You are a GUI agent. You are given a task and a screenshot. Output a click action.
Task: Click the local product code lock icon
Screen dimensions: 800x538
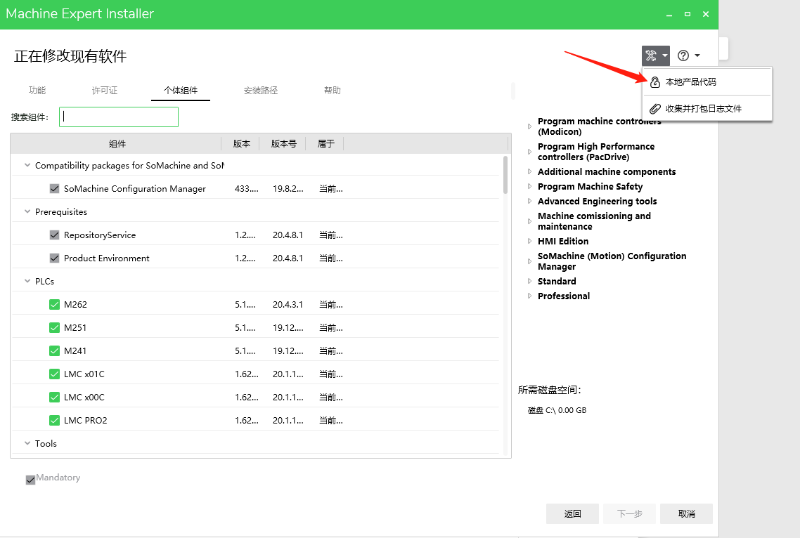click(655, 82)
